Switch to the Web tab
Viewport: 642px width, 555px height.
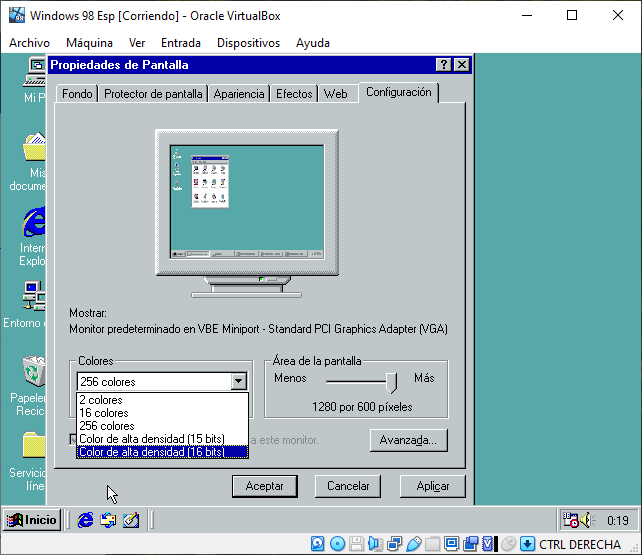tap(336, 94)
